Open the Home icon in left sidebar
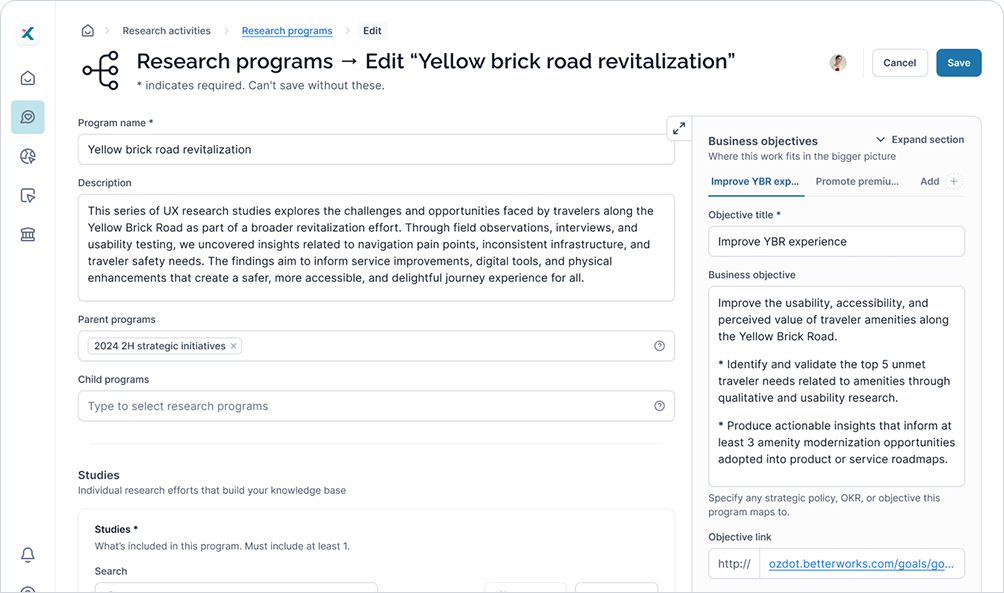Viewport: 1004px width, 593px height. 28,78
